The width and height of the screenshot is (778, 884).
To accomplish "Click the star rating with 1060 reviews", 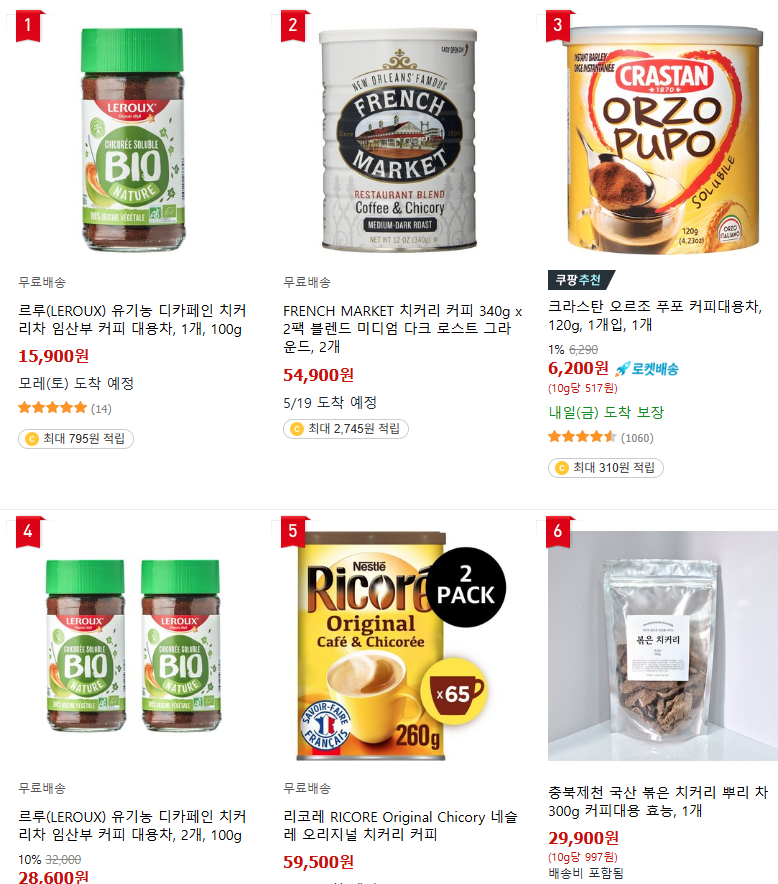I will [x=600, y=437].
